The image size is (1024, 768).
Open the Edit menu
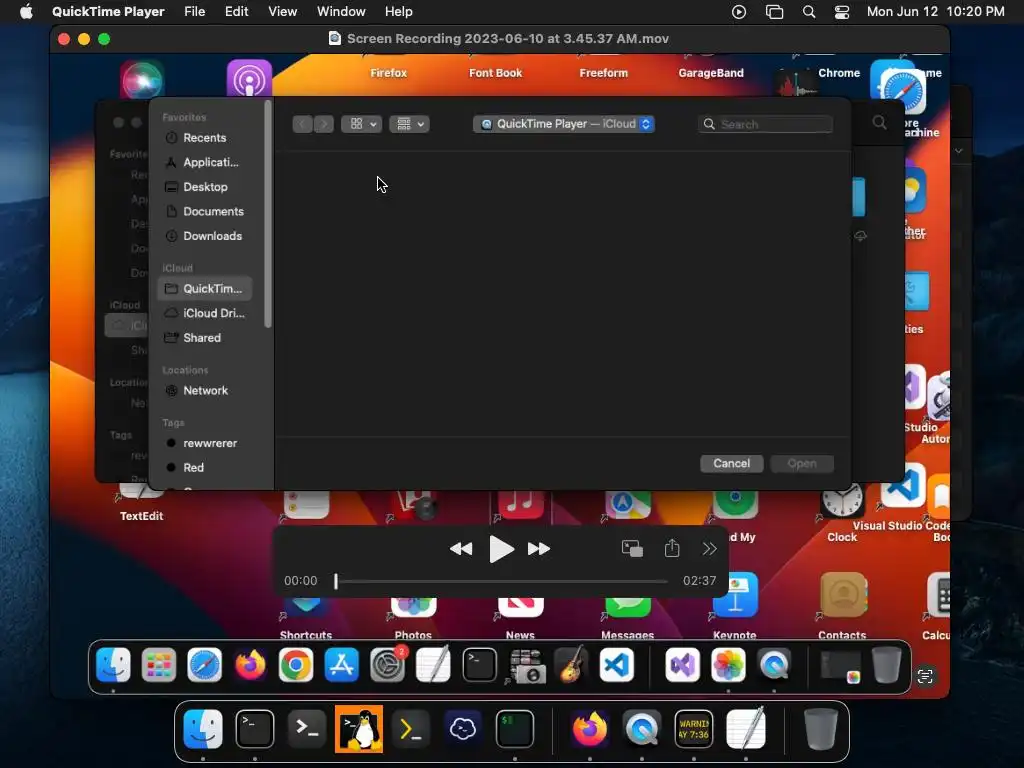point(236,12)
